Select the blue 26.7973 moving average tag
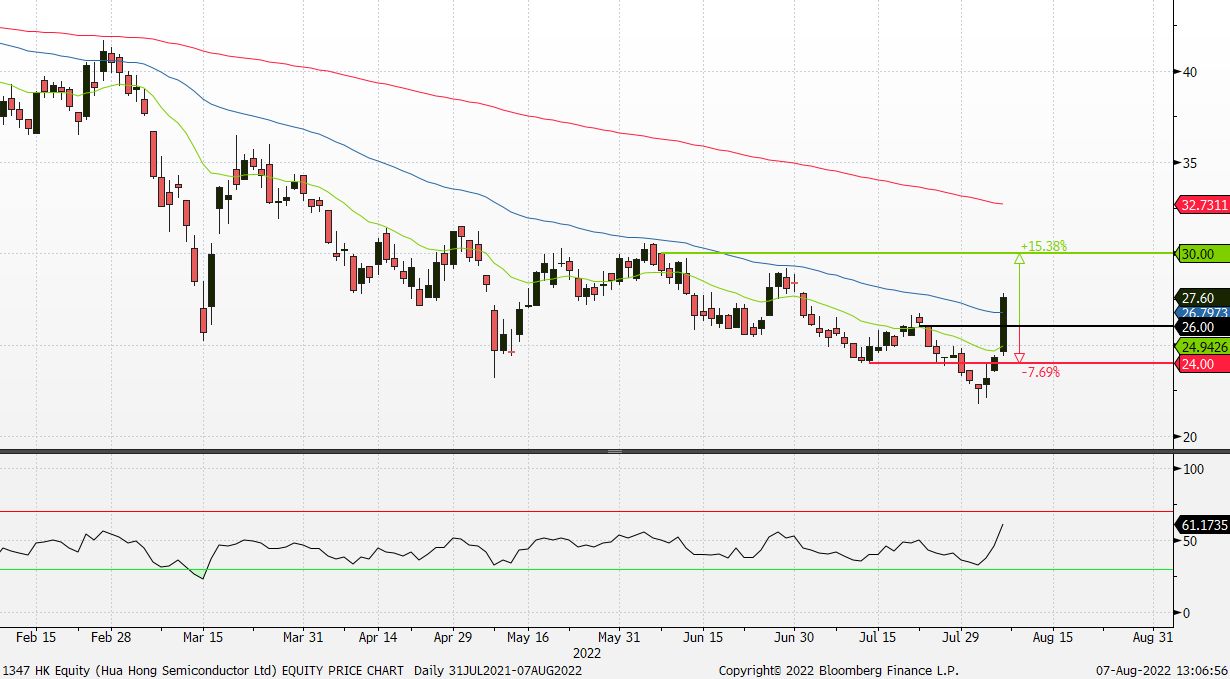The height and width of the screenshot is (679, 1230). pos(1203,313)
